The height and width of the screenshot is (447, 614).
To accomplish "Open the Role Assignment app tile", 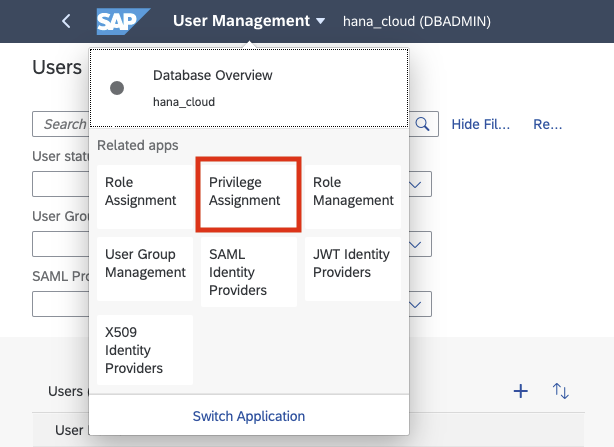I will 145,196.
